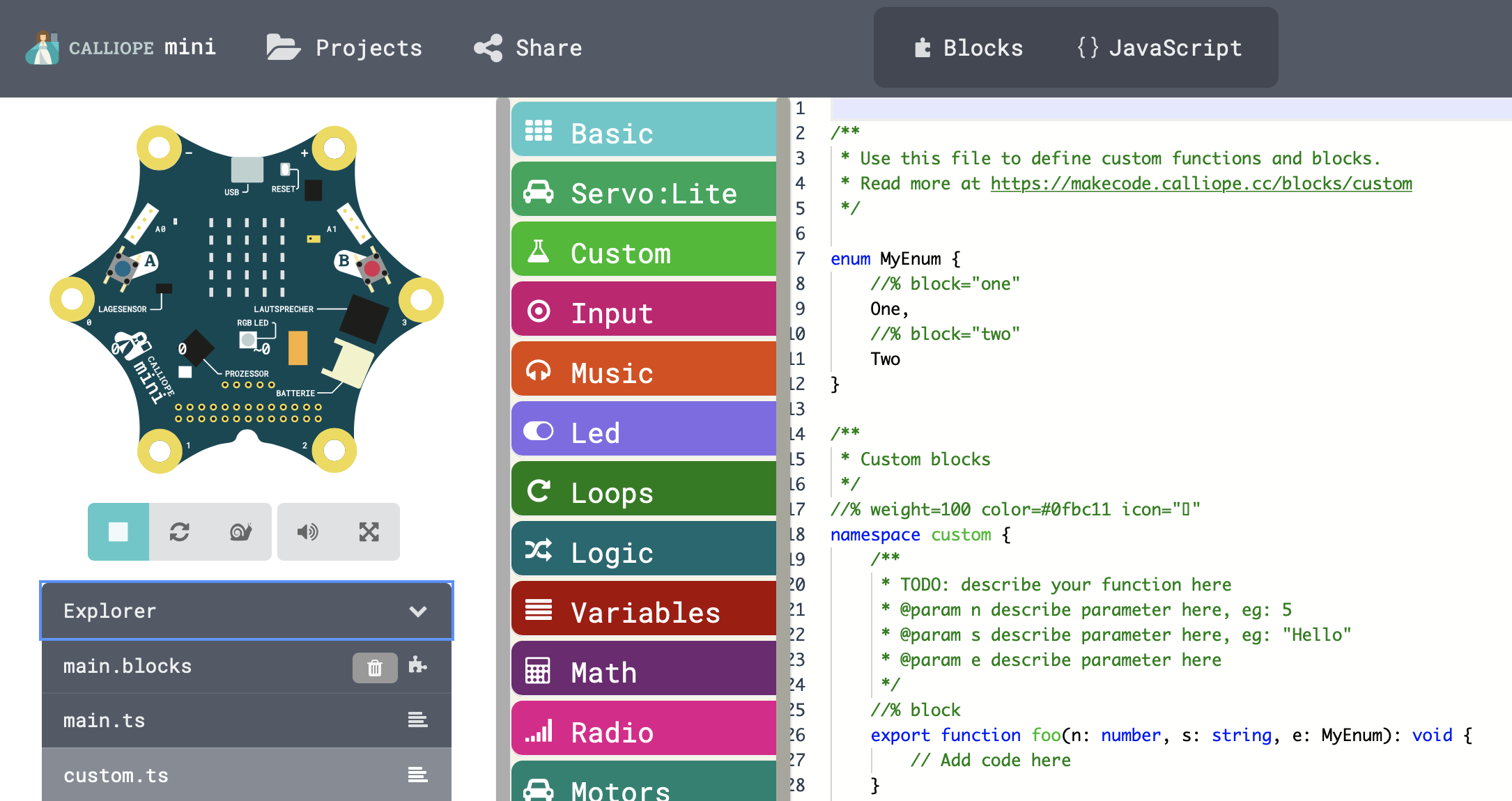The image size is (1512, 801).
Task: Open the Variables category
Action: pos(644,609)
